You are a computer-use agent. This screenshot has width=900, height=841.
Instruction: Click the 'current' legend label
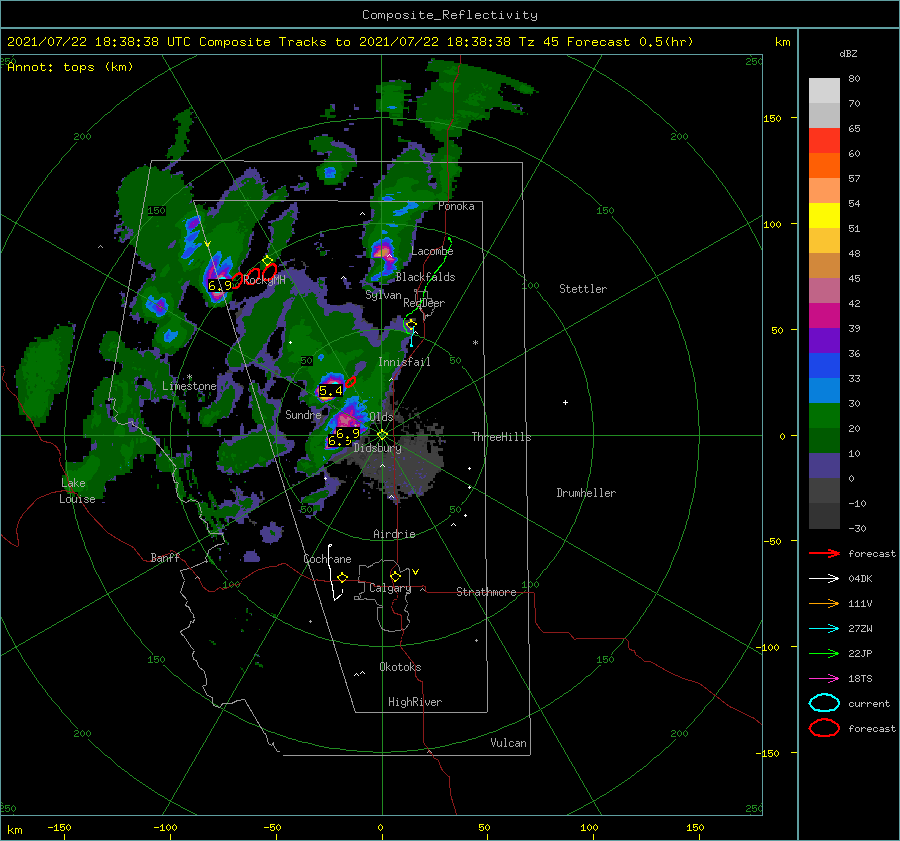click(869, 704)
